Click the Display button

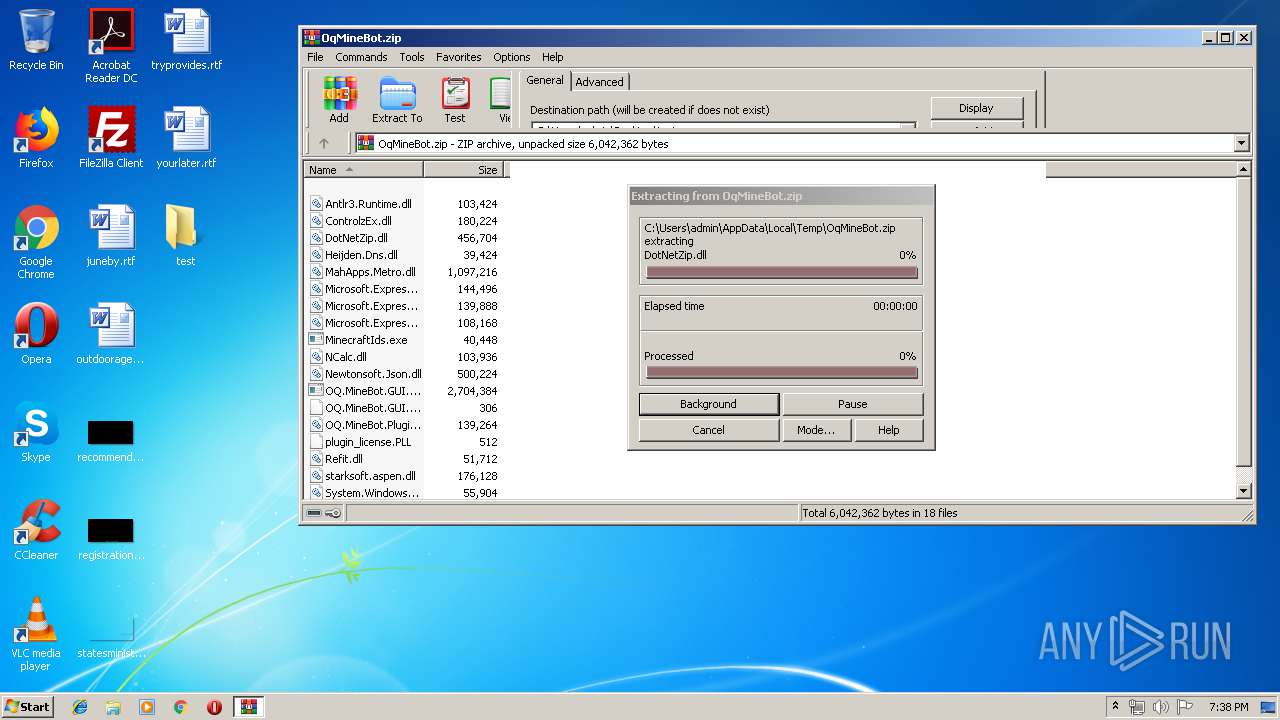point(976,108)
